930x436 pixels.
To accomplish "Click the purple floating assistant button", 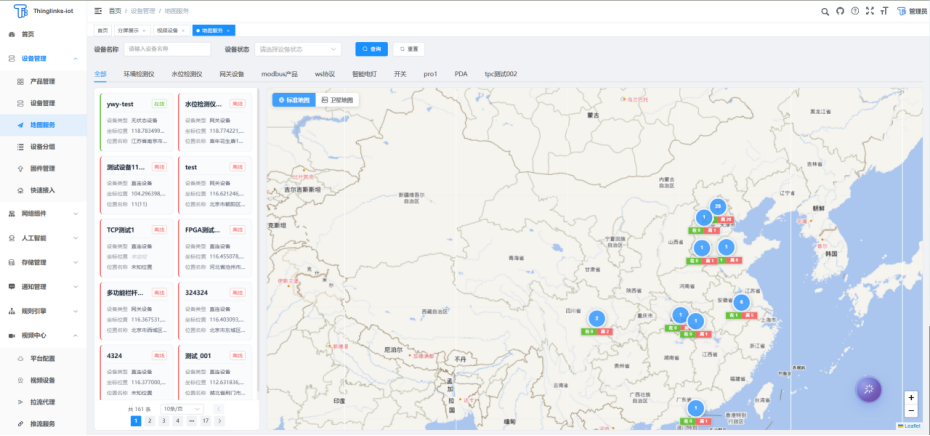I will pyautogui.click(x=868, y=389).
